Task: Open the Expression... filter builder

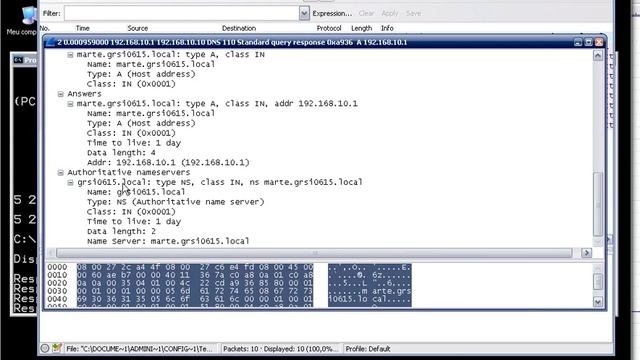Action: (x=332, y=13)
